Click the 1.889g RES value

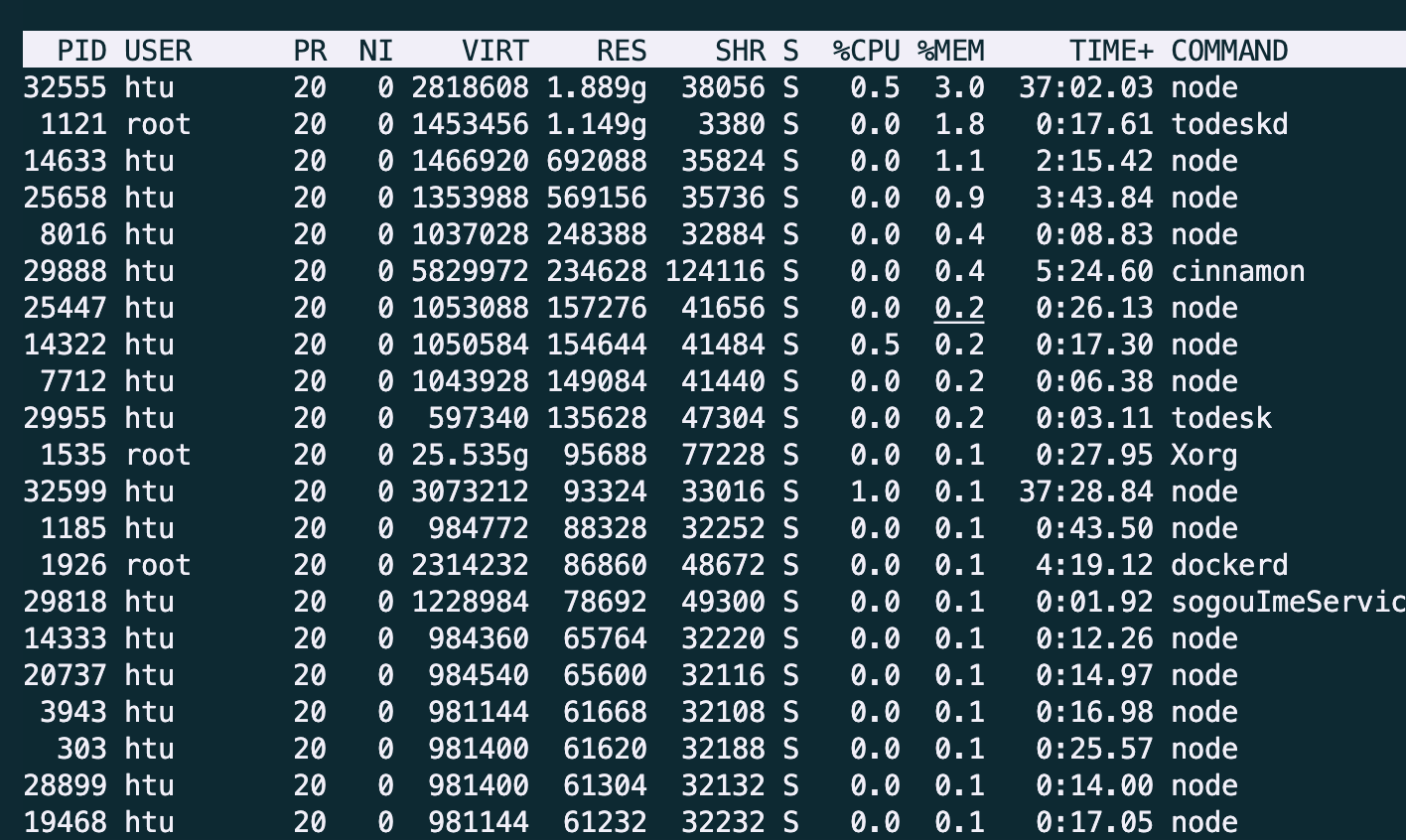(x=597, y=87)
